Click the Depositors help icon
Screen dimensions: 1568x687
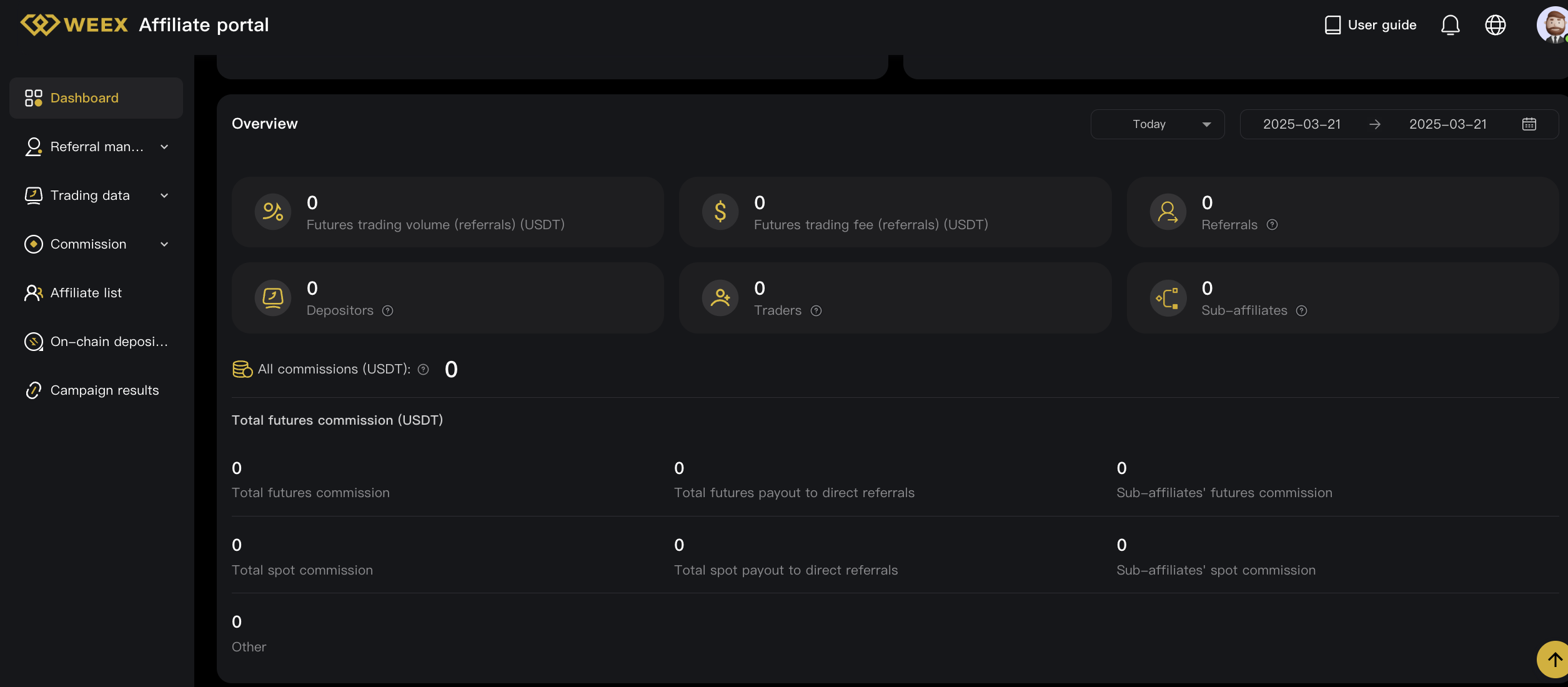[388, 311]
